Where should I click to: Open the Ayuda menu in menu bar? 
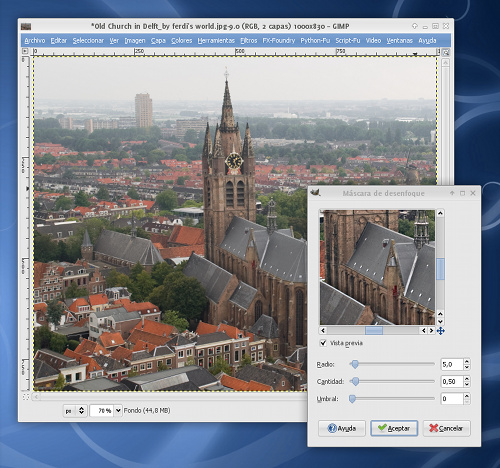tap(427, 40)
